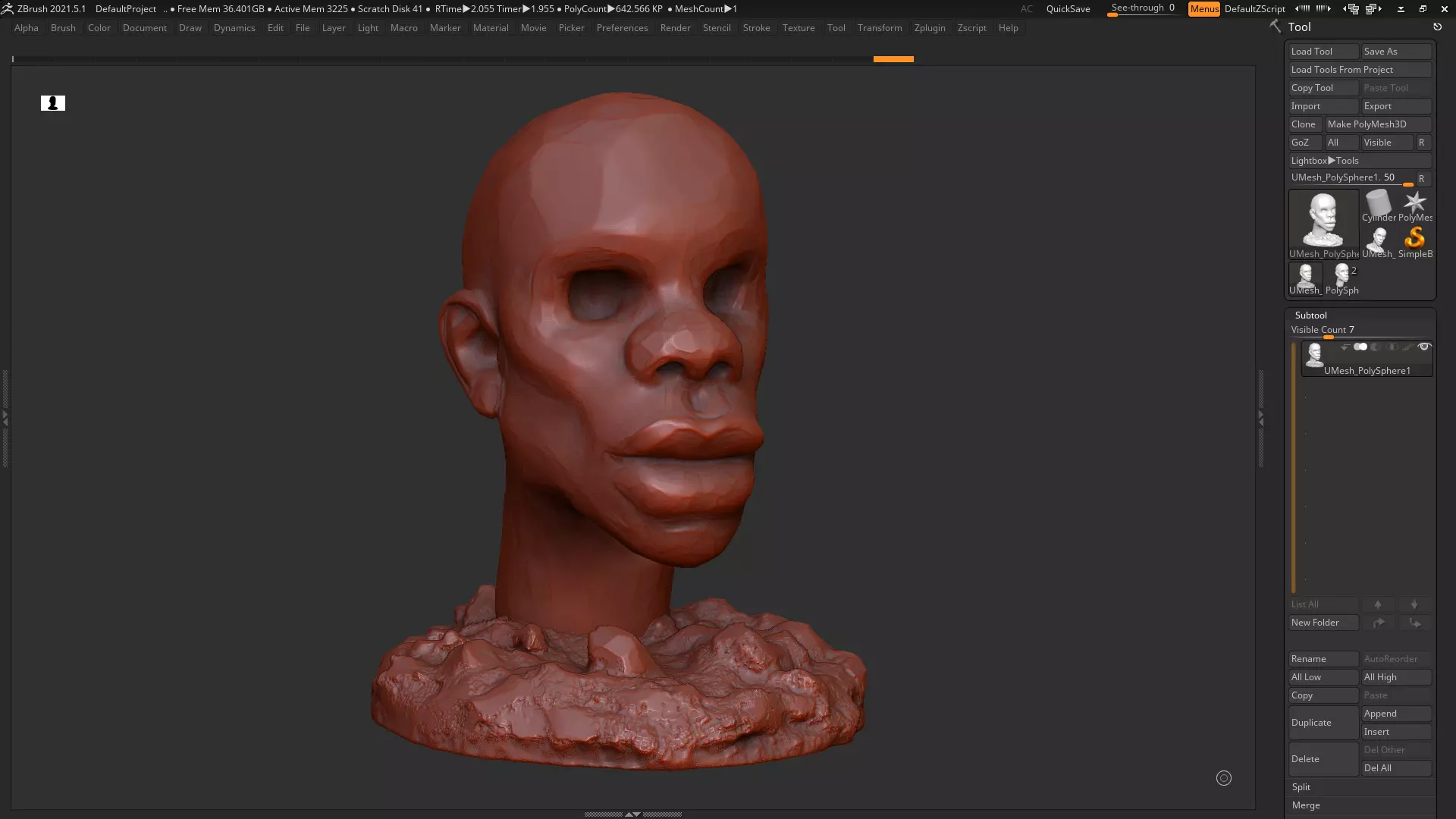
Task: Click the Tool palette dock arrow icon
Action: 1437,27
